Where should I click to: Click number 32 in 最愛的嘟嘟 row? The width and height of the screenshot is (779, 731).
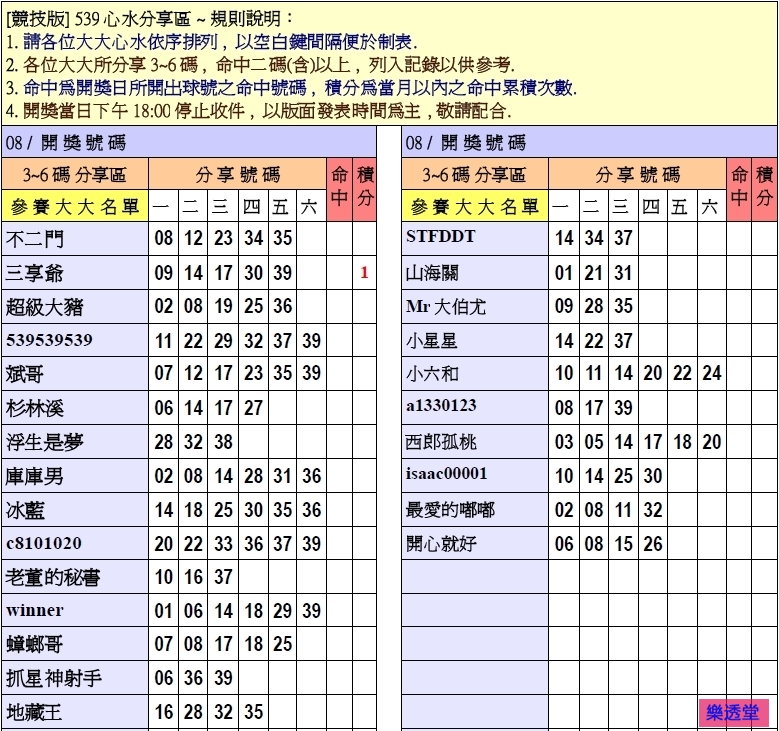point(653,510)
